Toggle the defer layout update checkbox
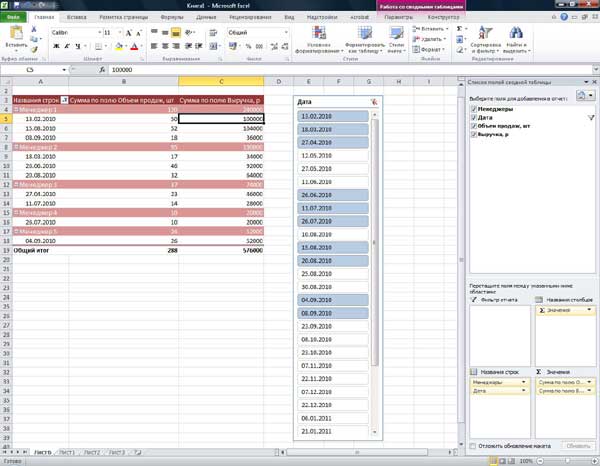 473,446
